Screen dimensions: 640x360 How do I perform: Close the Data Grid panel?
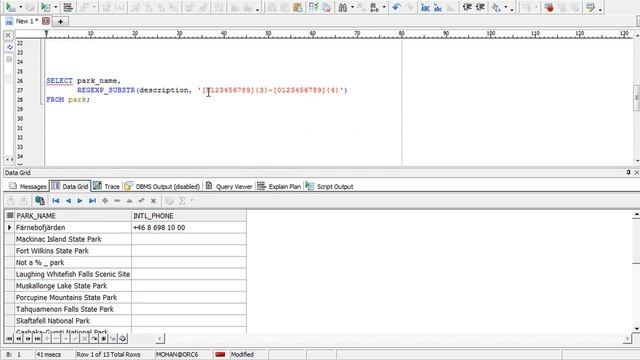click(636, 172)
